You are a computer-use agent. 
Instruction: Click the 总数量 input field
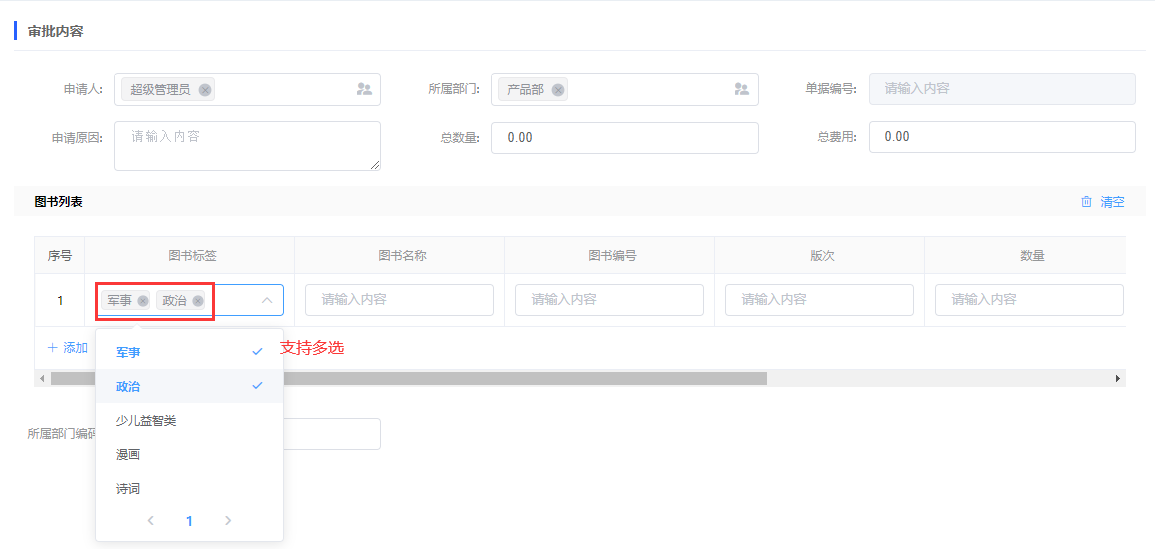625,138
